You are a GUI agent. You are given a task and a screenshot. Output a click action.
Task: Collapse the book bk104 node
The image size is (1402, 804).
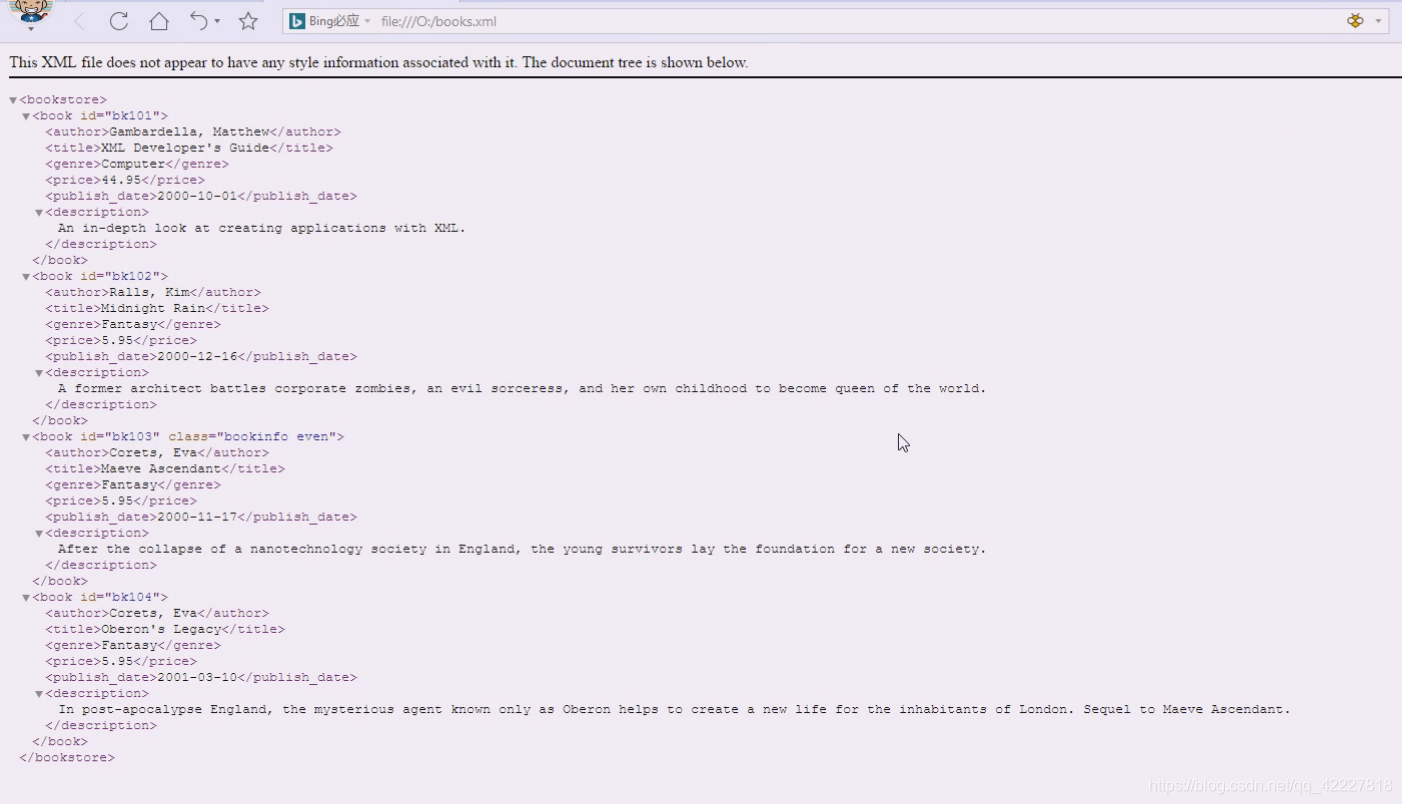coord(27,598)
